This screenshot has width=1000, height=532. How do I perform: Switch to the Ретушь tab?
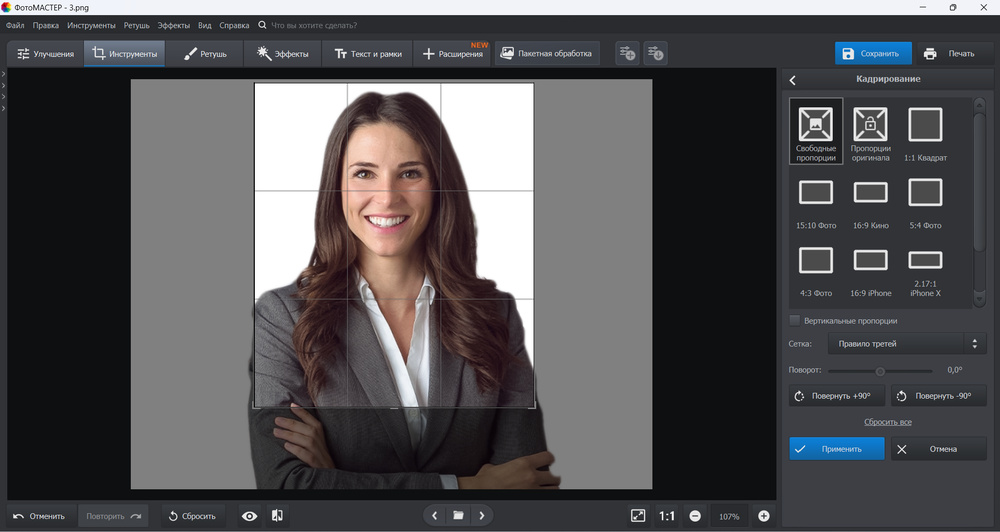point(205,54)
